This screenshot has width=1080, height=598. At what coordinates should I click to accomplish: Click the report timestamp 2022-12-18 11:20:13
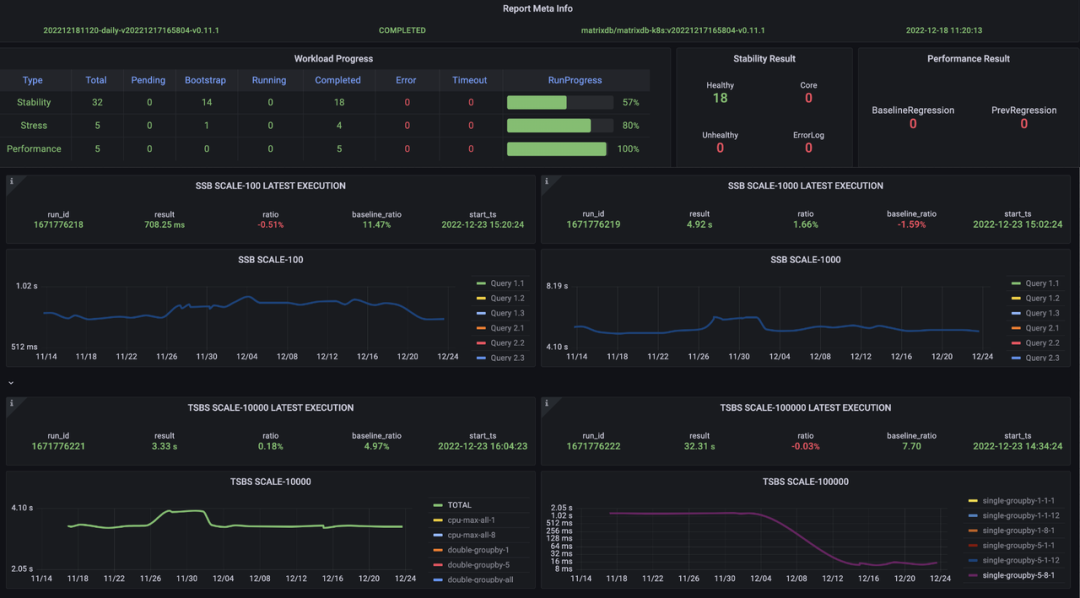coord(944,30)
